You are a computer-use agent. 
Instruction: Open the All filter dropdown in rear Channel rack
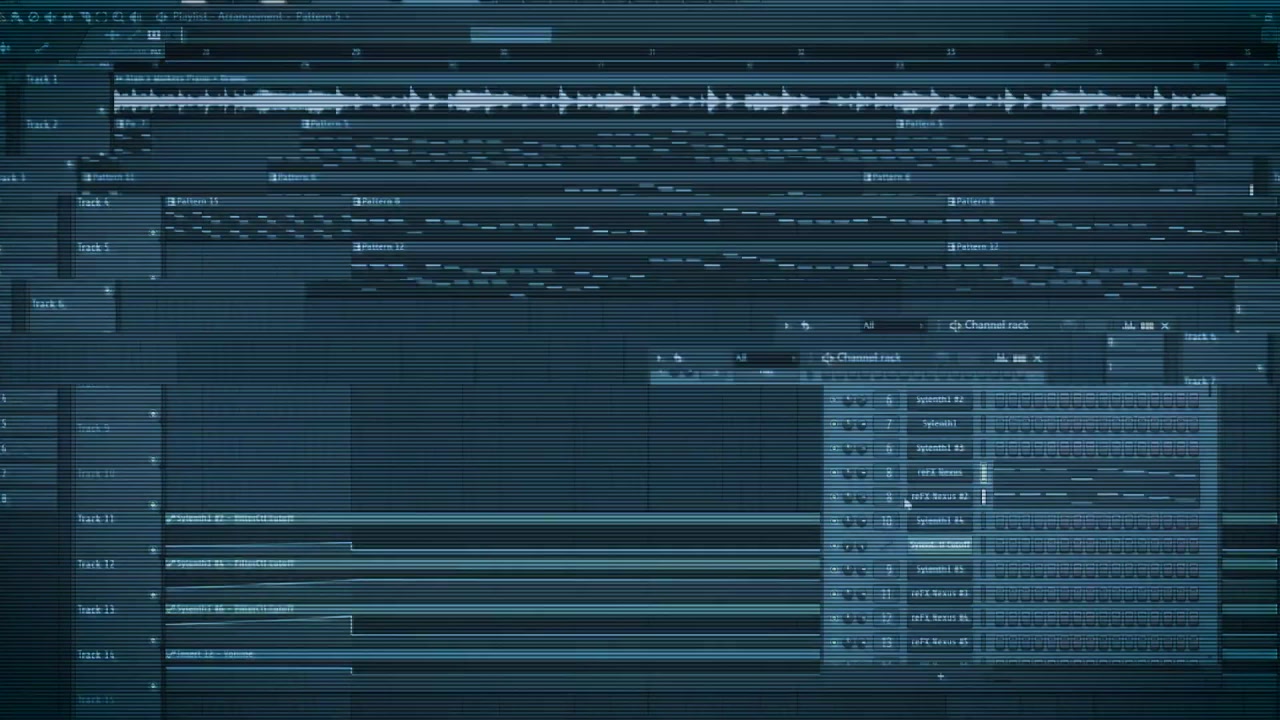click(892, 326)
